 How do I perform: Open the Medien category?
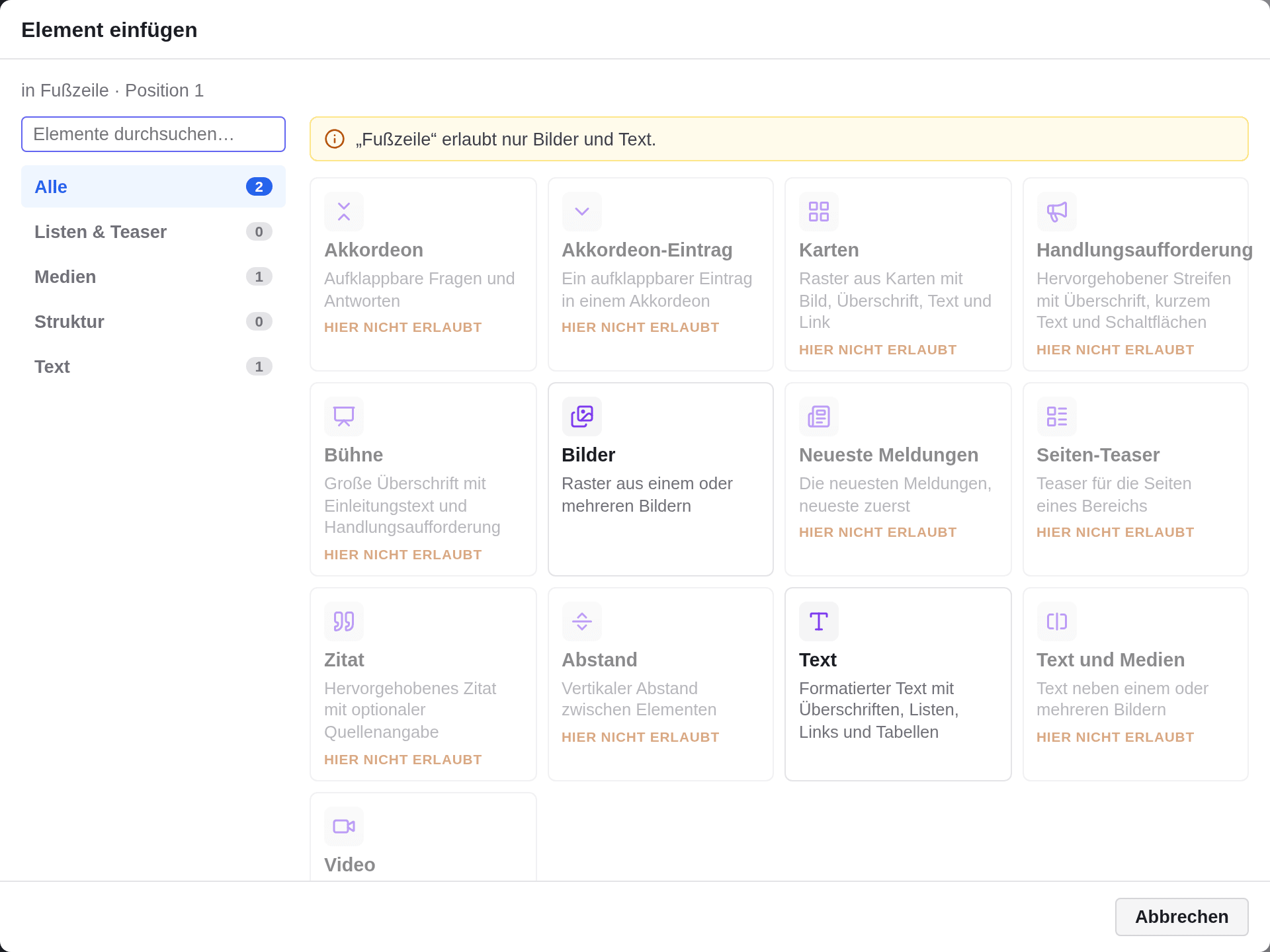(x=153, y=276)
